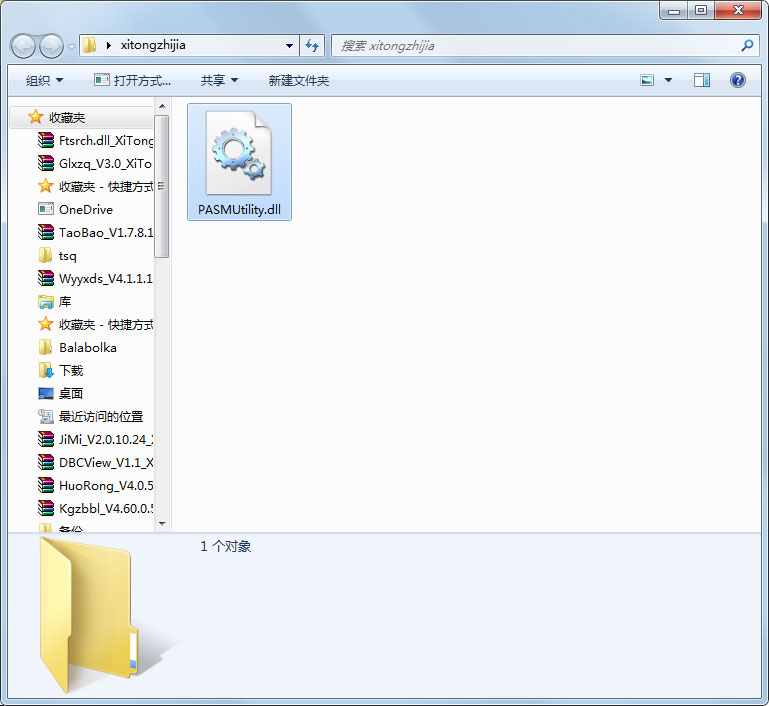This screenshot has height=706, width=769.
Task: Click the 打开方式... toolbar button
Action: (x=132, y=80)
